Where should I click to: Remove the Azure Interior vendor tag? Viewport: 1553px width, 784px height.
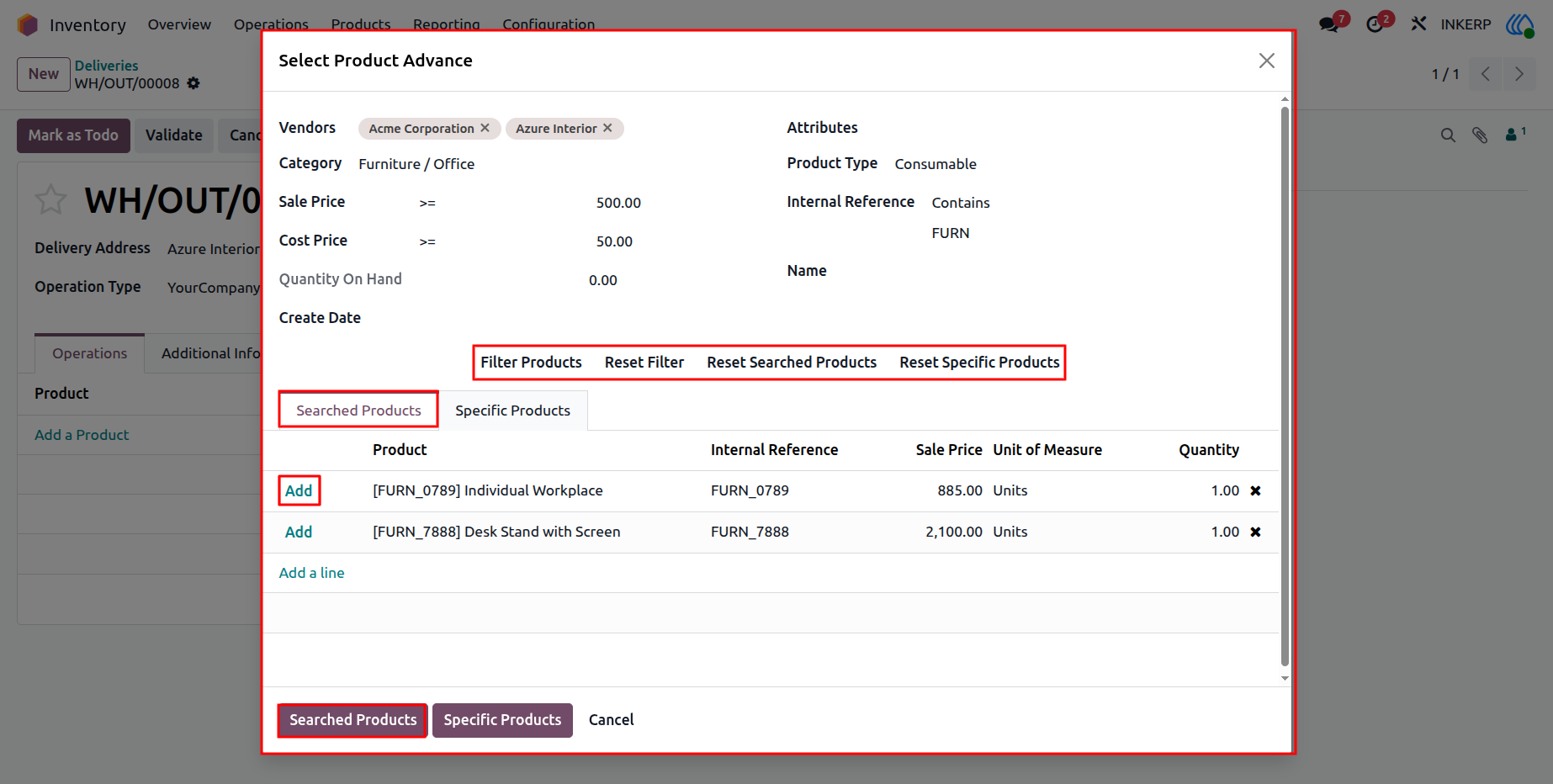pos(607,128)
